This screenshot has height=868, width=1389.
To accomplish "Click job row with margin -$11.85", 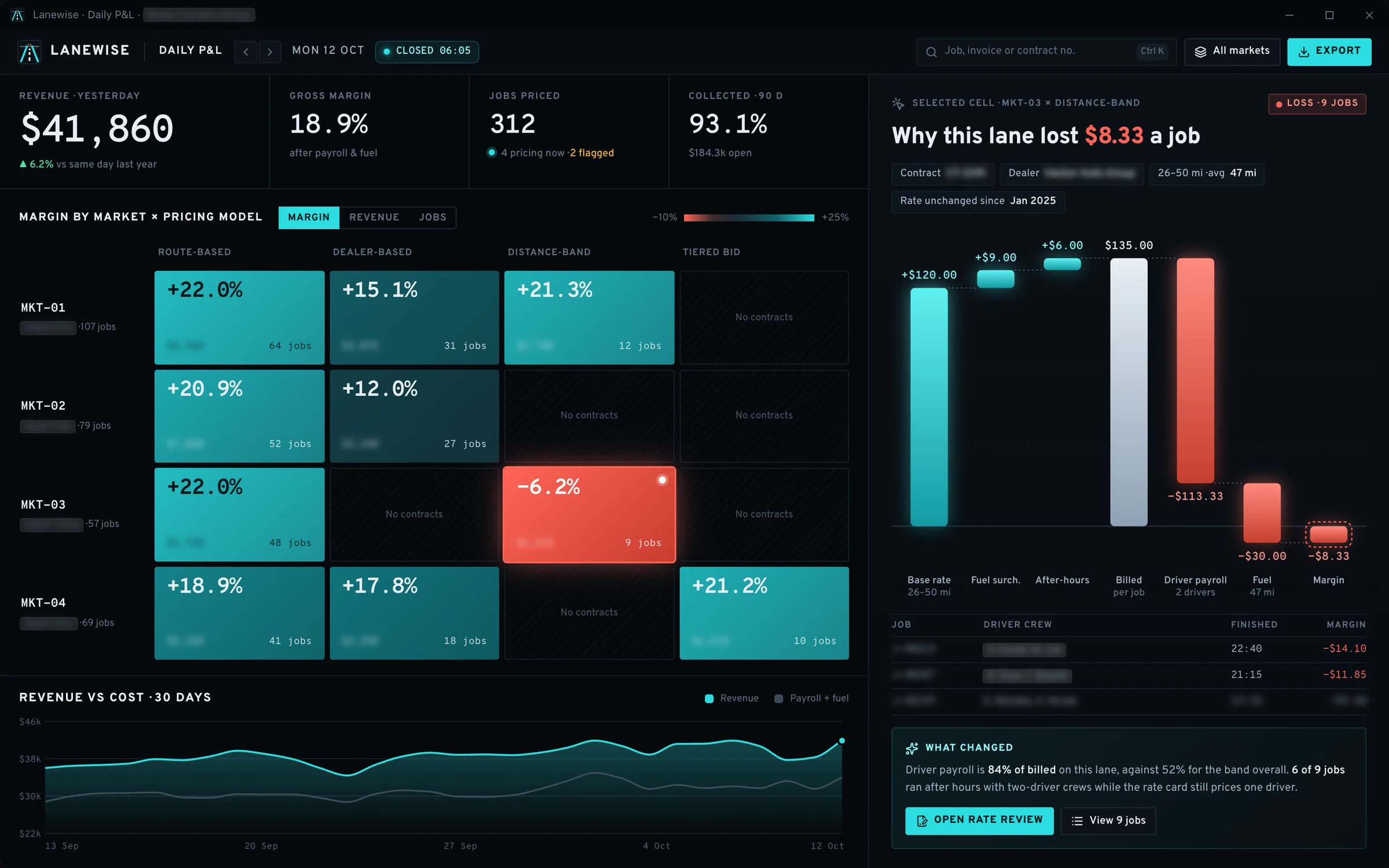I will (x=1129, y=675).
